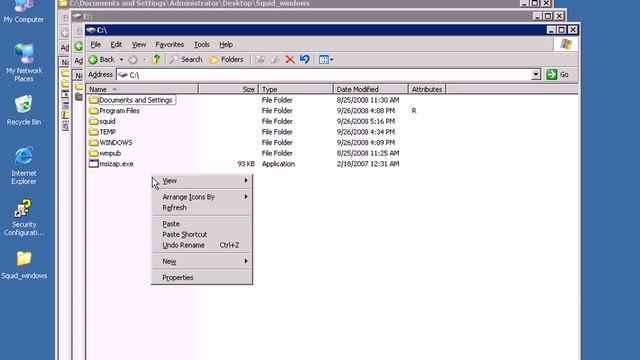The width and height of the screenshot is (640, 360).
Task: Select the WINDOWS folder icon
Action: pos(93,142)
